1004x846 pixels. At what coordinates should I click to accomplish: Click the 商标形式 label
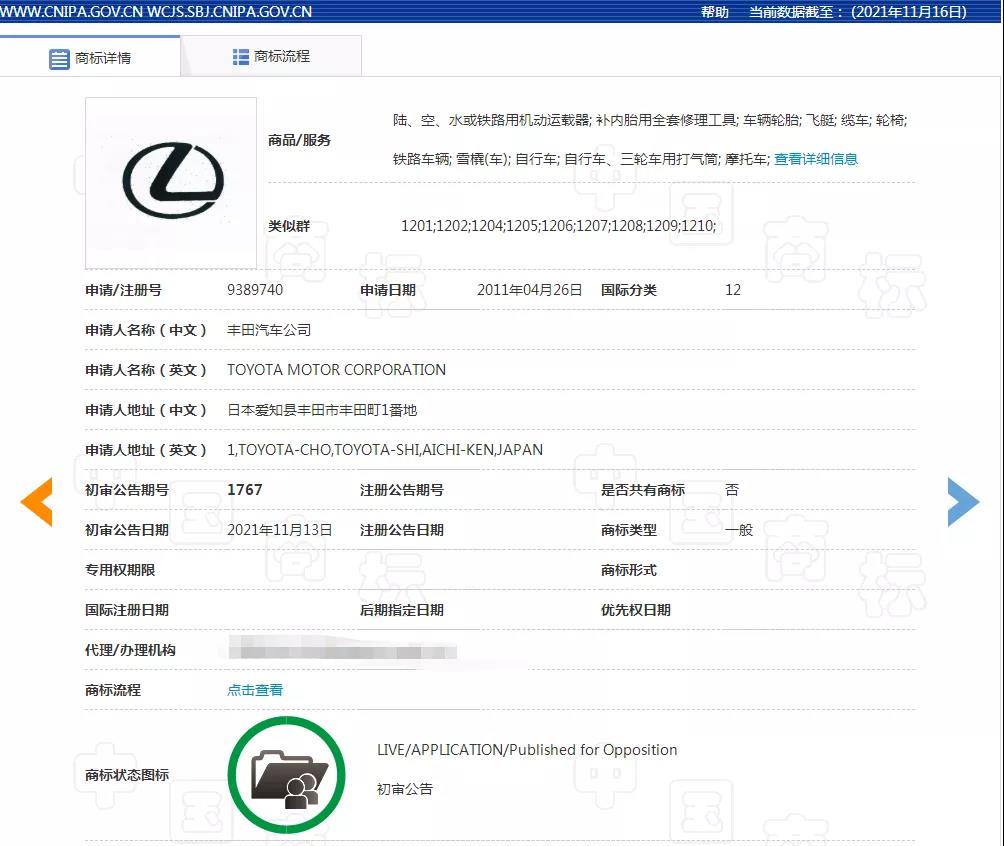click(x=628, y=570)
